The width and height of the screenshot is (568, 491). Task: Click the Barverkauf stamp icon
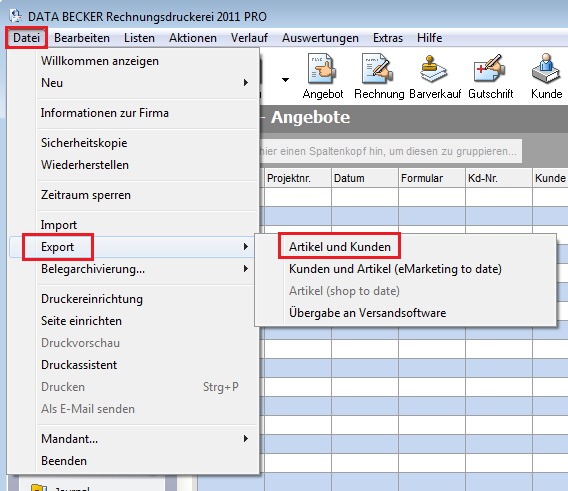click(435, 76)
